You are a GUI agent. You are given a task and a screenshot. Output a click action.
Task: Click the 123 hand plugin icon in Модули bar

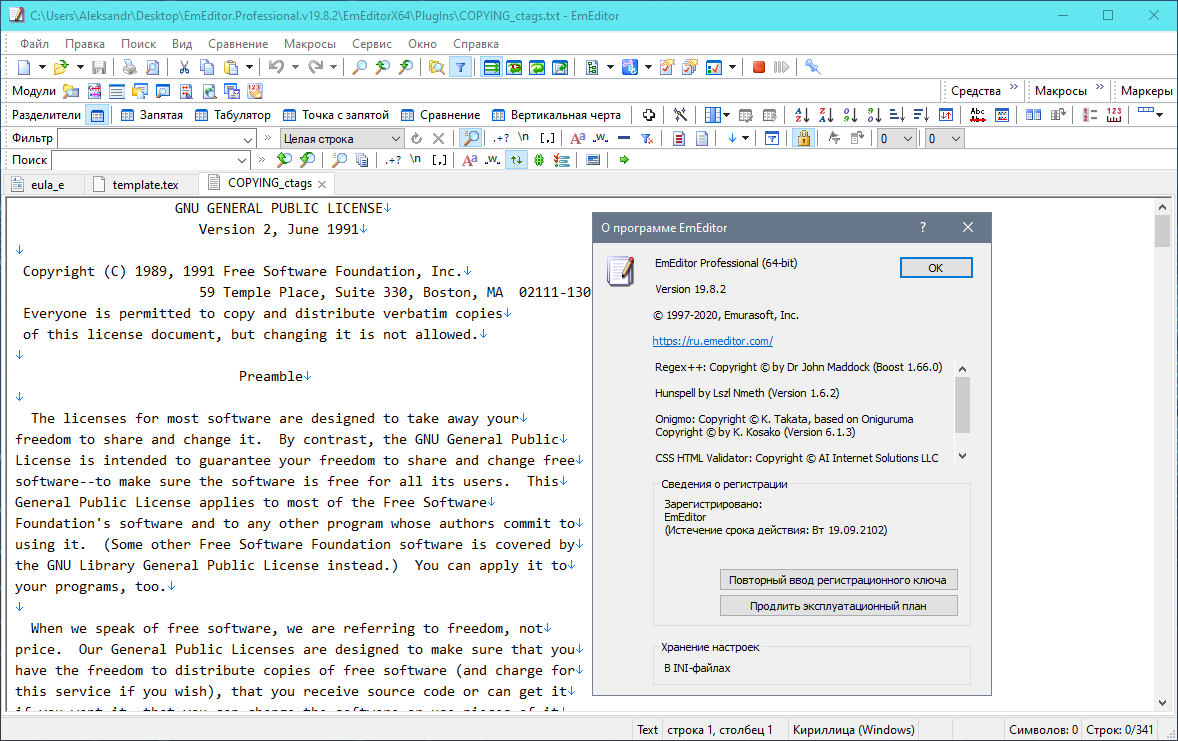point(255,92)
